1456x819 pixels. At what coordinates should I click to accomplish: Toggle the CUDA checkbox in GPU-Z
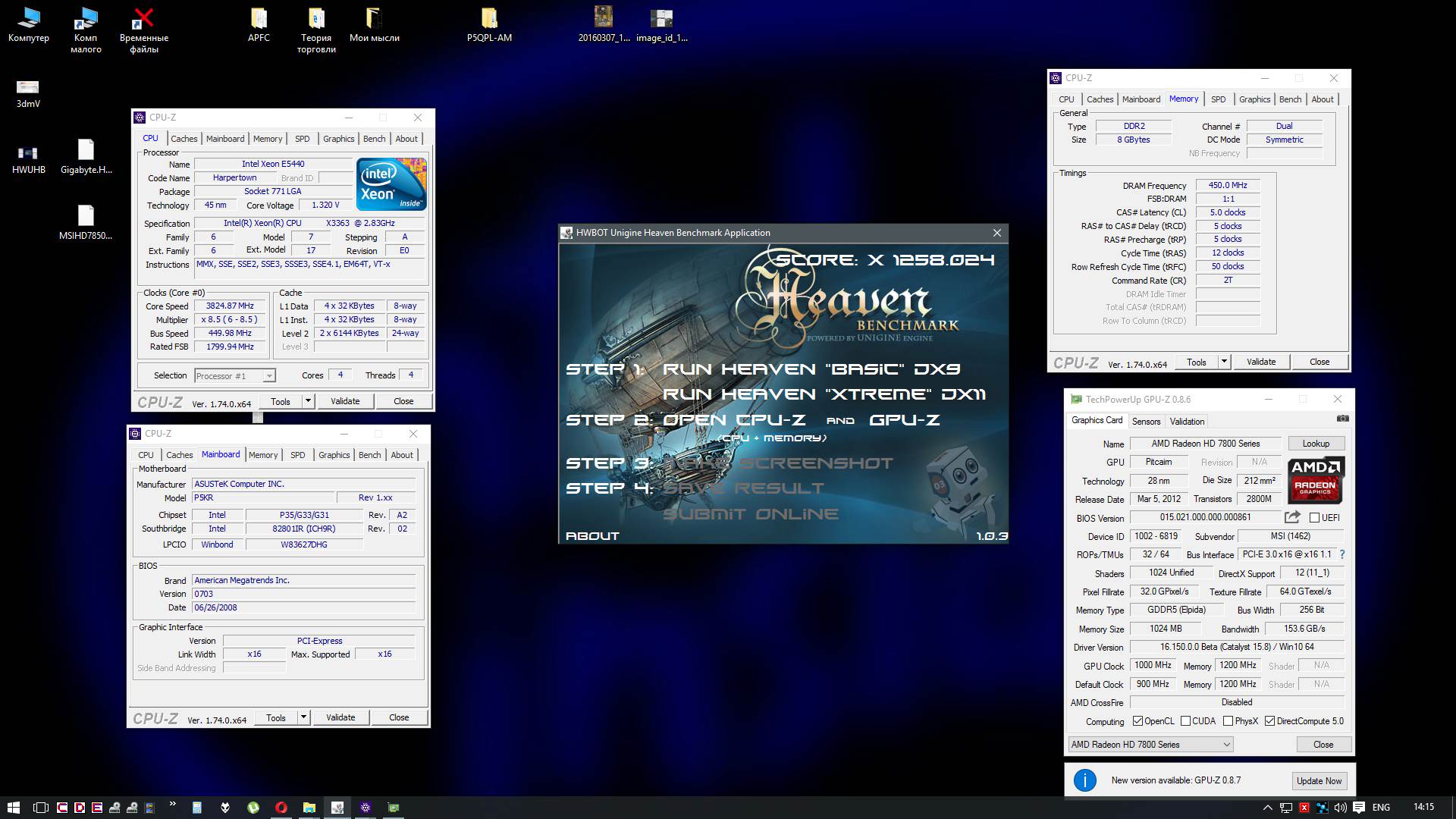[x=1185, y=721]
